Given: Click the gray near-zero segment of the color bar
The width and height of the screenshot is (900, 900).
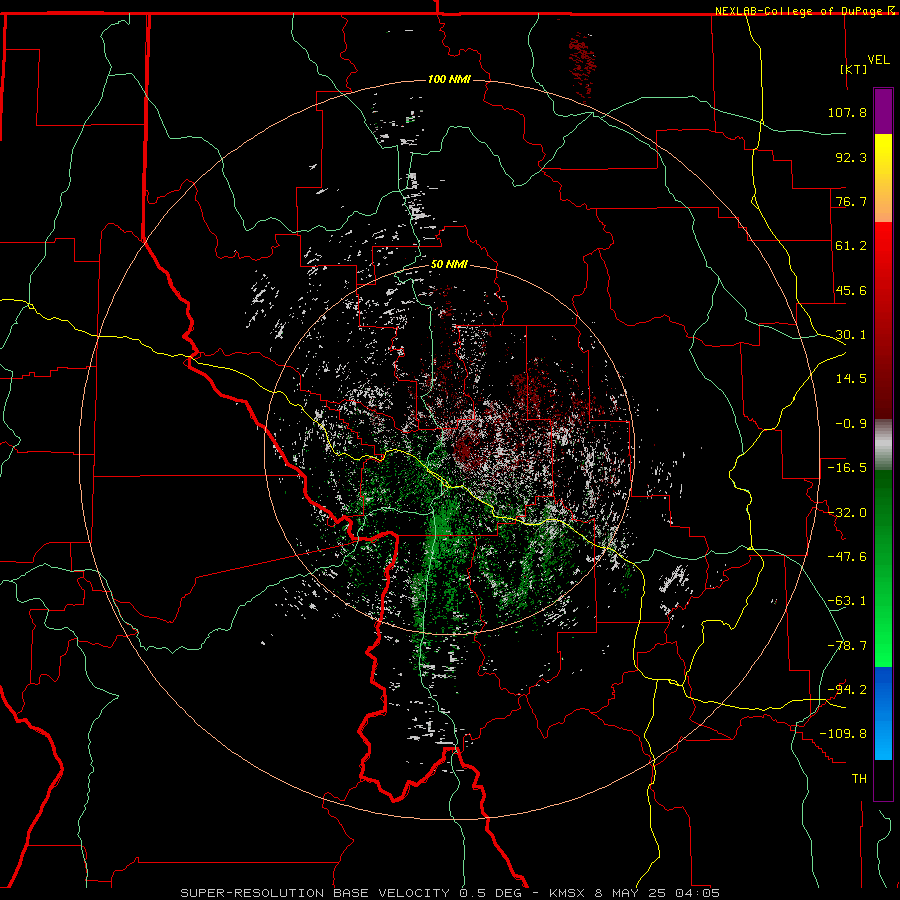Looking at the screenshot, I should pos(883,445).
